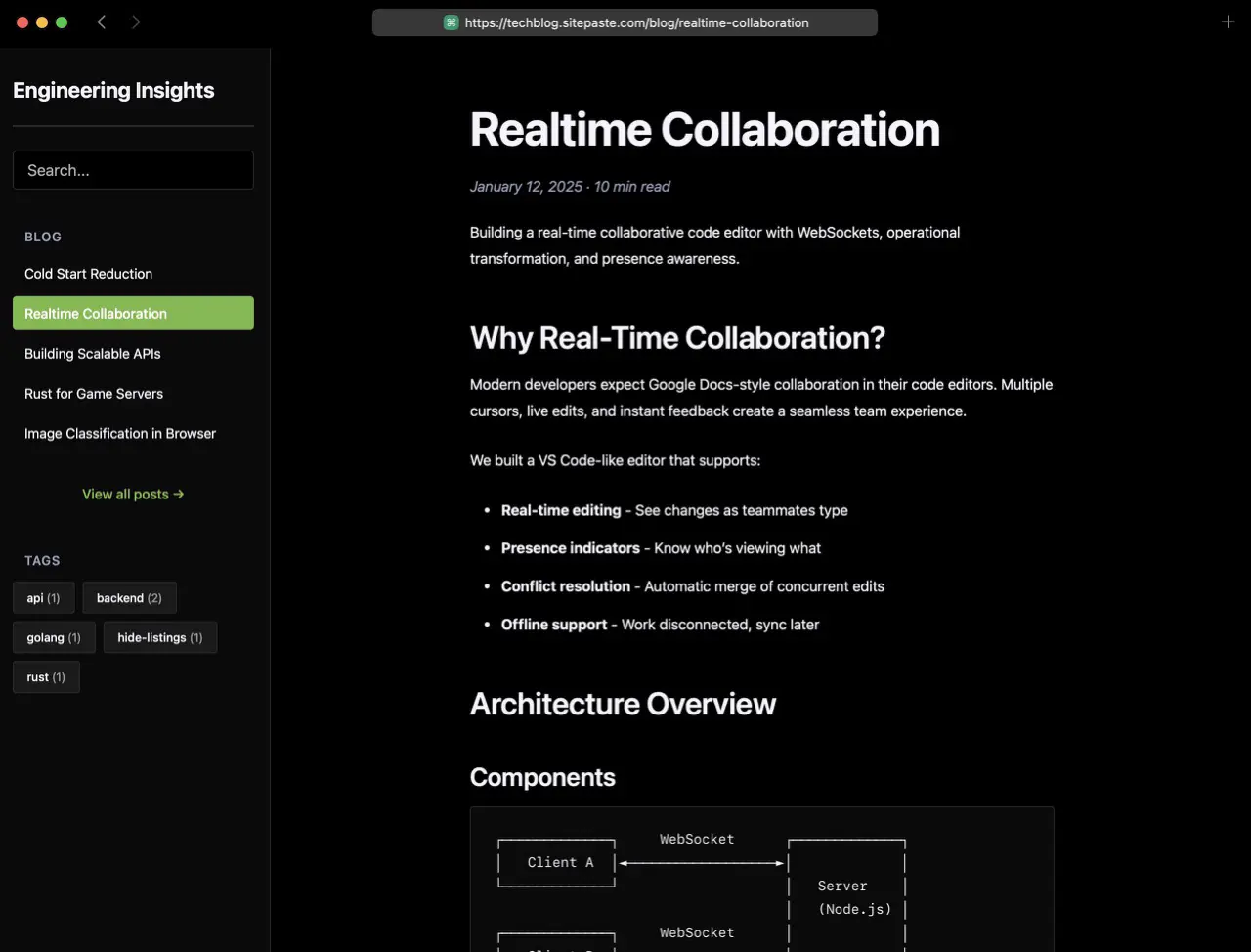
Task: Toggle the 'hide-listings (1)' tag
Action: [x=159, y=637]
